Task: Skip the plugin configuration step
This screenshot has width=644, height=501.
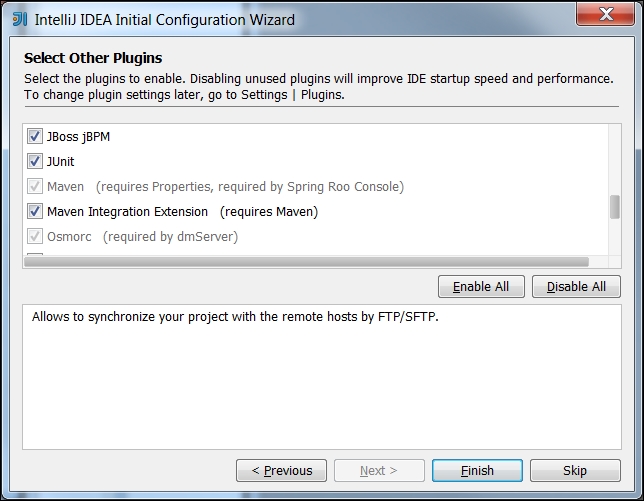Action: point(575,470)
